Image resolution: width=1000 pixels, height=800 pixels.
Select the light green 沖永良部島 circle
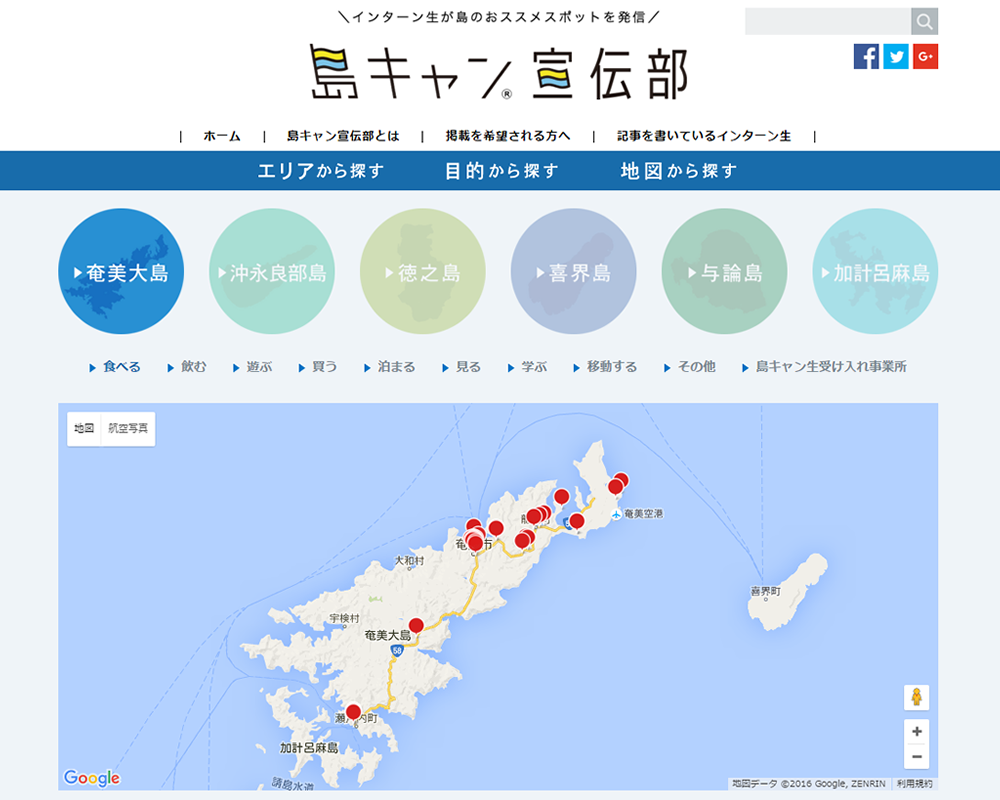272,272
